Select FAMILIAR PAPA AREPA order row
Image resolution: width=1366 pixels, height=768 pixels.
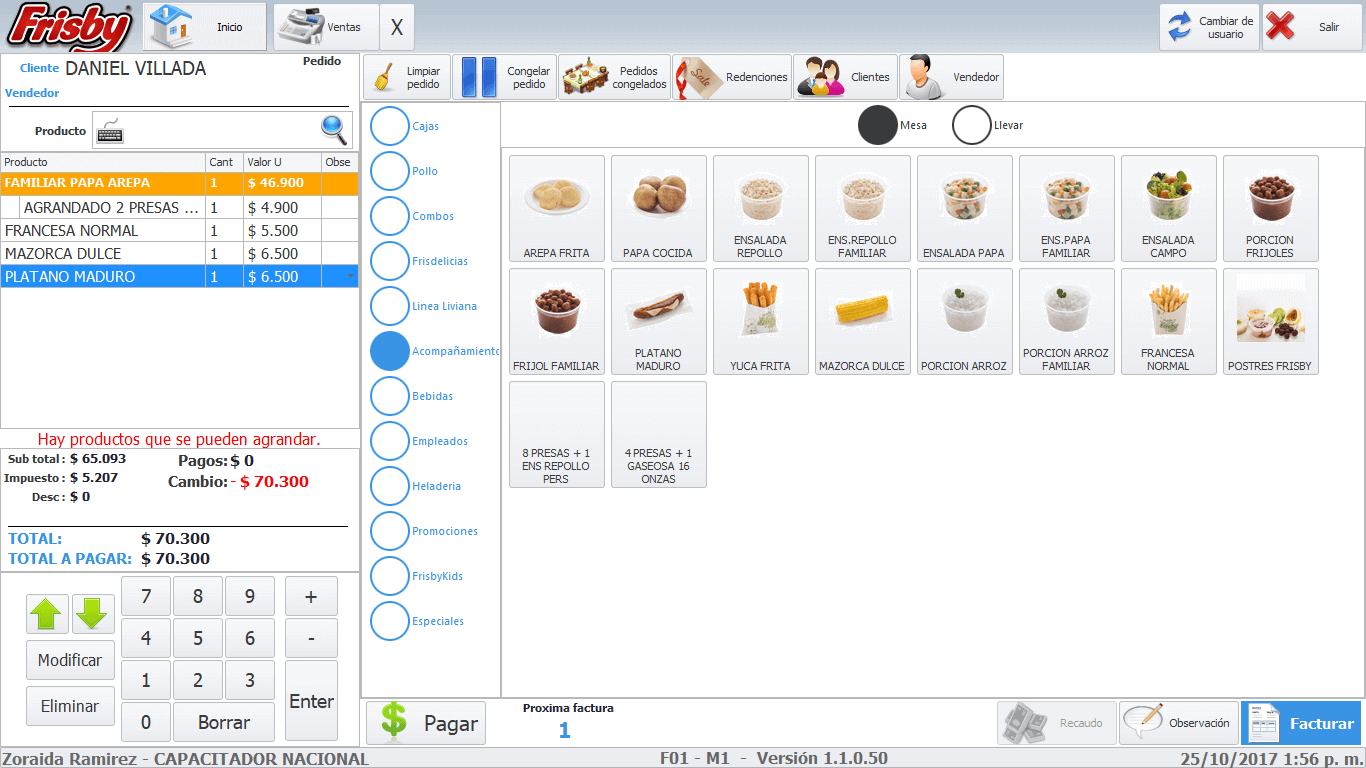[x=179, y=184]
